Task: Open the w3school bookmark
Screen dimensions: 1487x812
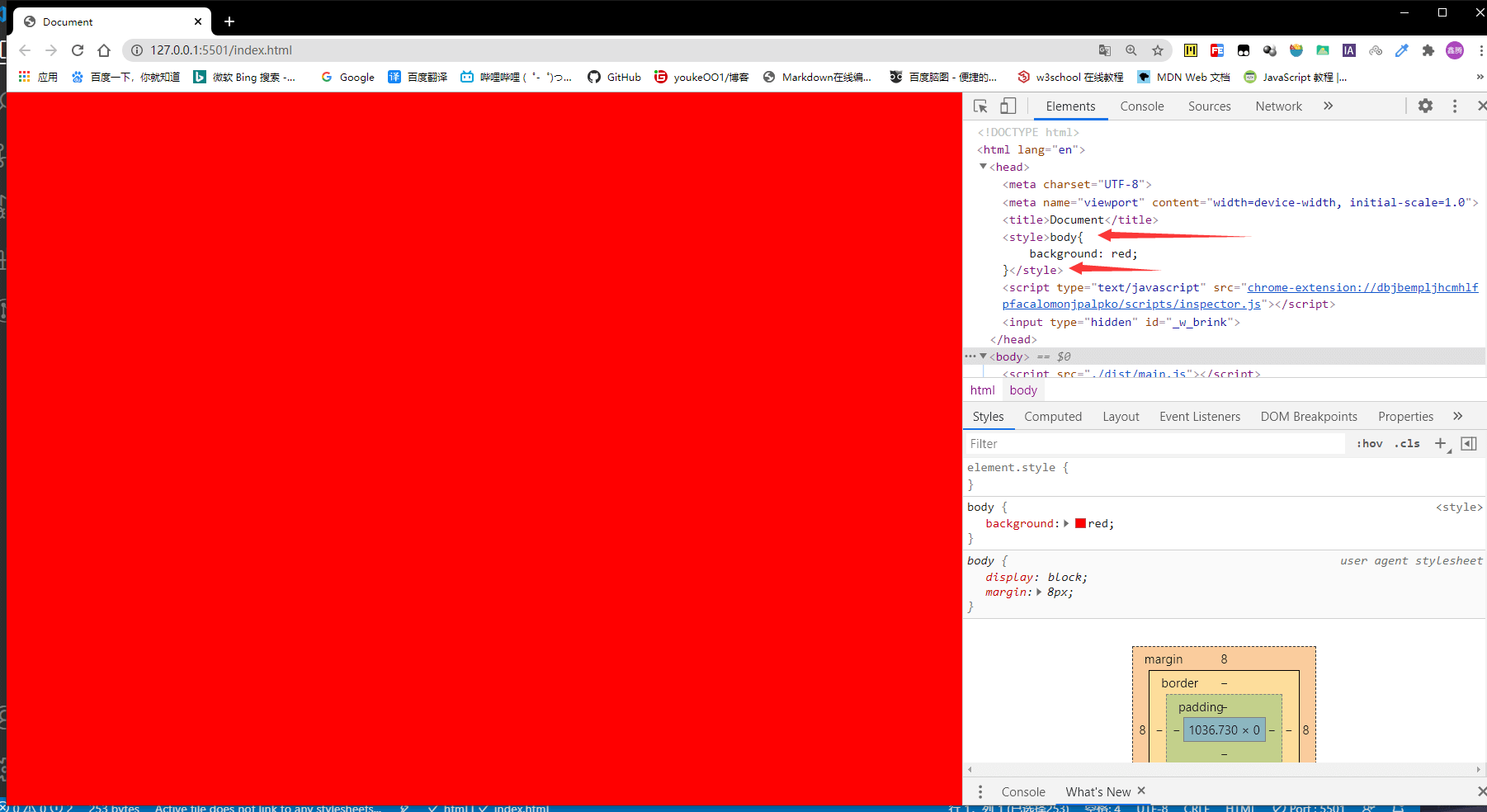Action: pos(1069,77)
